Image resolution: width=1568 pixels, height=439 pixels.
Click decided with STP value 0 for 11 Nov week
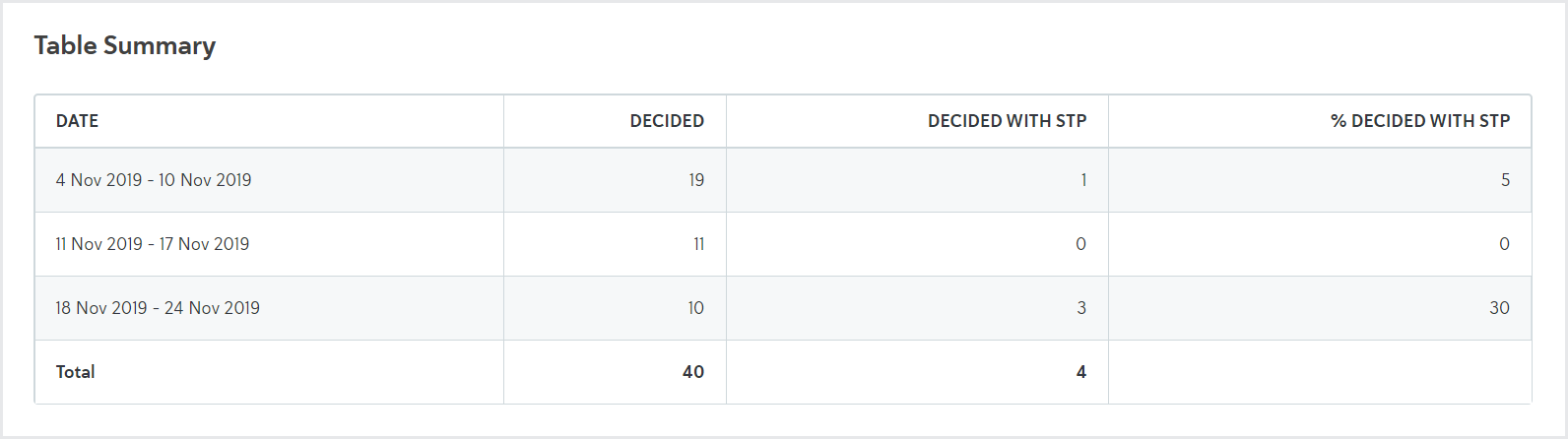click(1080, 244)
